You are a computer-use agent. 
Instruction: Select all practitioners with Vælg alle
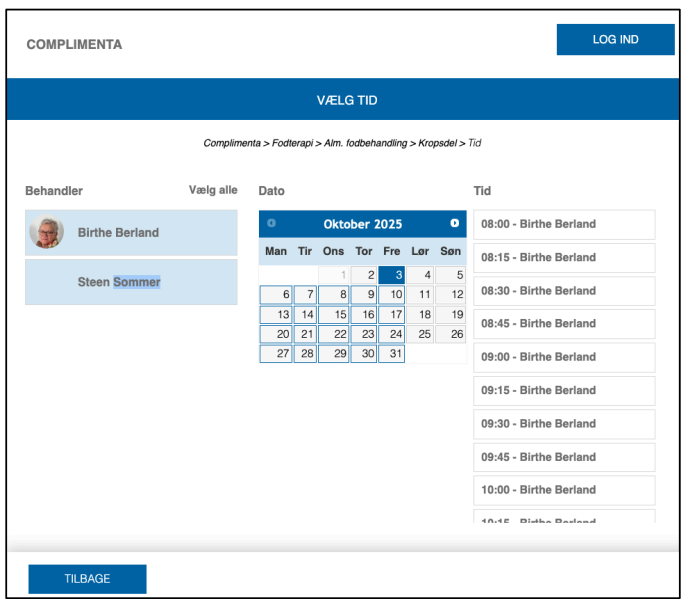point(213,190)
